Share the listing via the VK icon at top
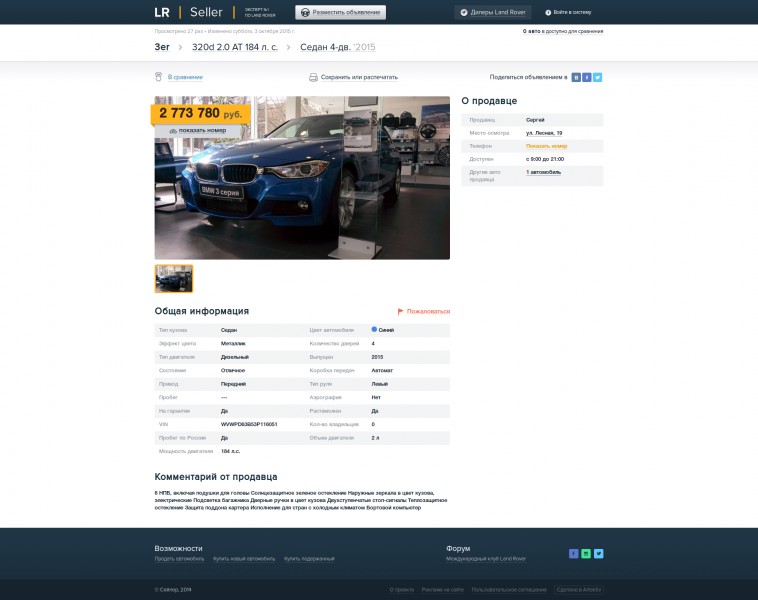This screenshot has width=758, height=600. click(x=576, y=77)
